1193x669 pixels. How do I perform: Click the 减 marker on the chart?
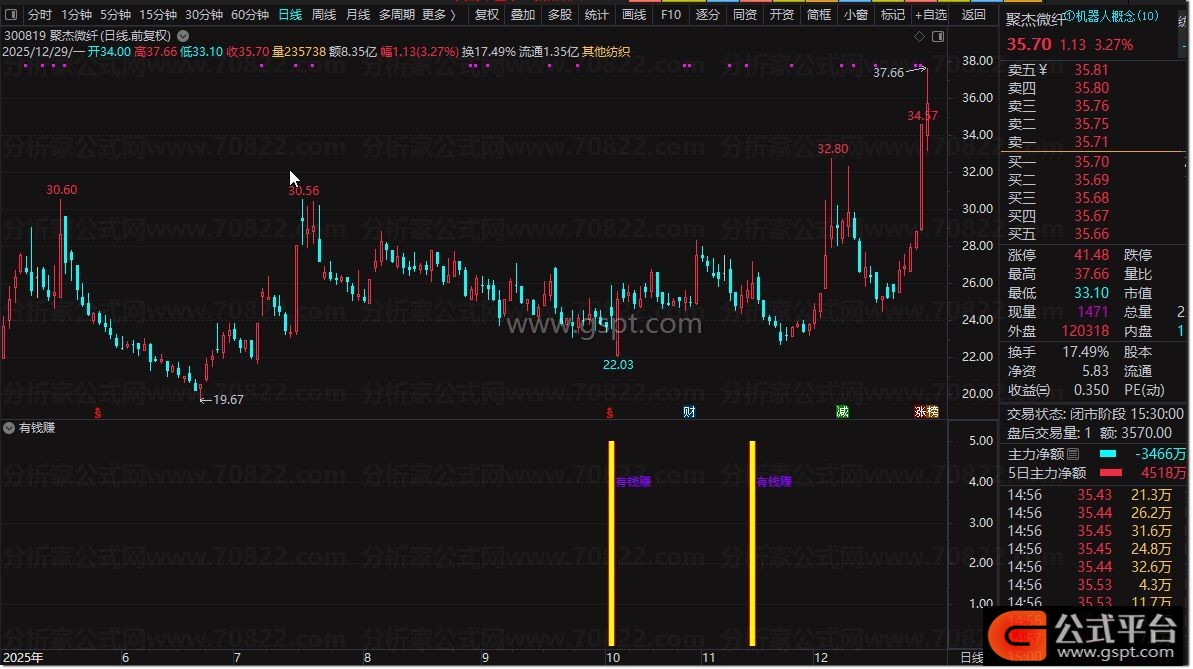click(842, 412)
